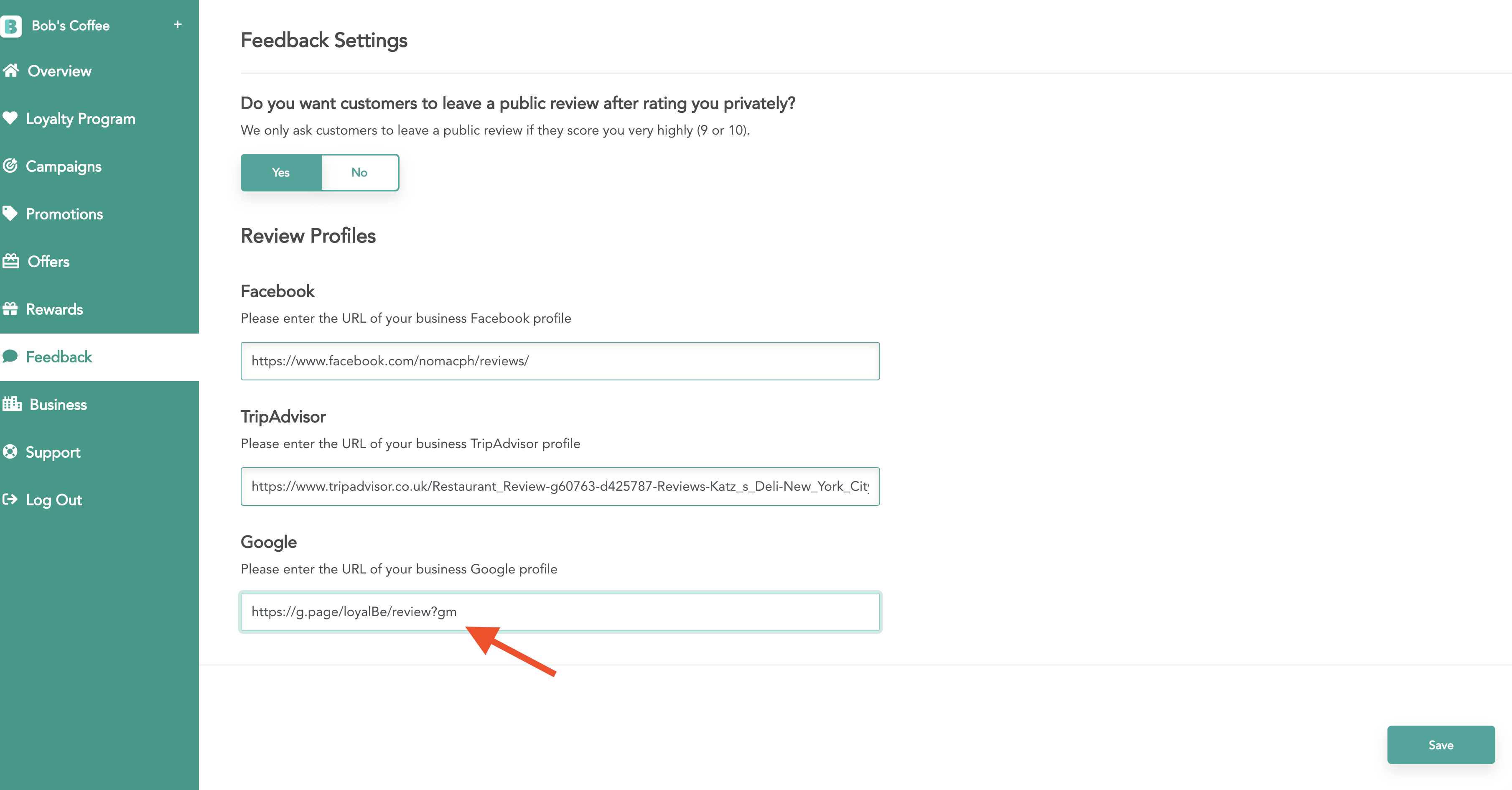This screenshot has height=790, width=1512.
Task: Open the Feedback menu item
Action: tap(59, 357)
